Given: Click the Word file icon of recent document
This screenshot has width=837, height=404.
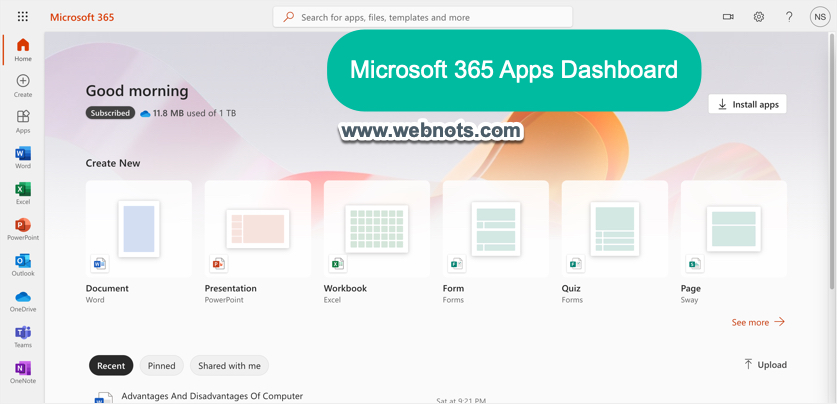Looking at the screenshot, I should (x=104, y=398).
